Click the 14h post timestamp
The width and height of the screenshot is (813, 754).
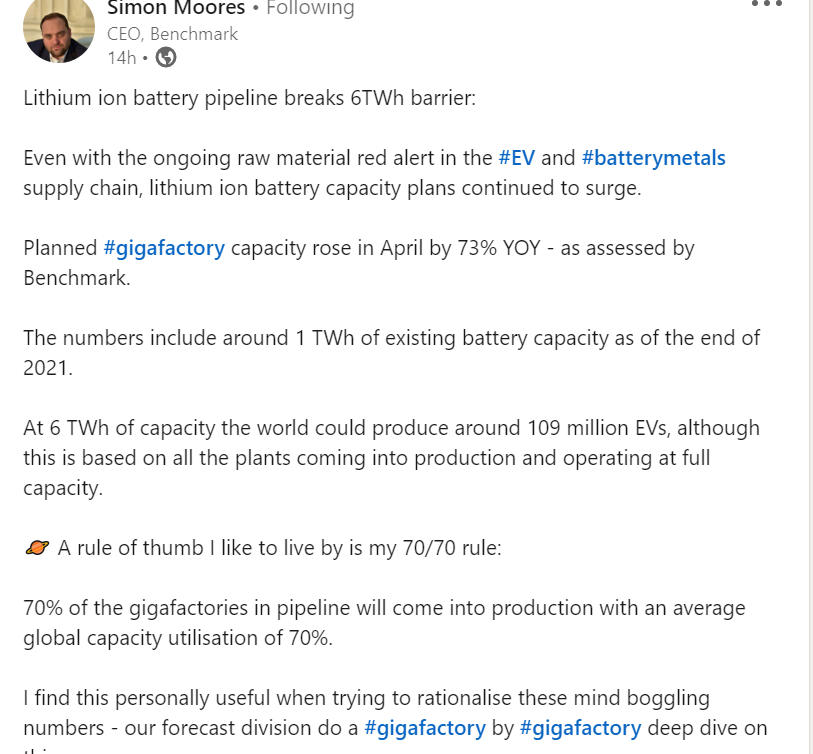[121, 58]
